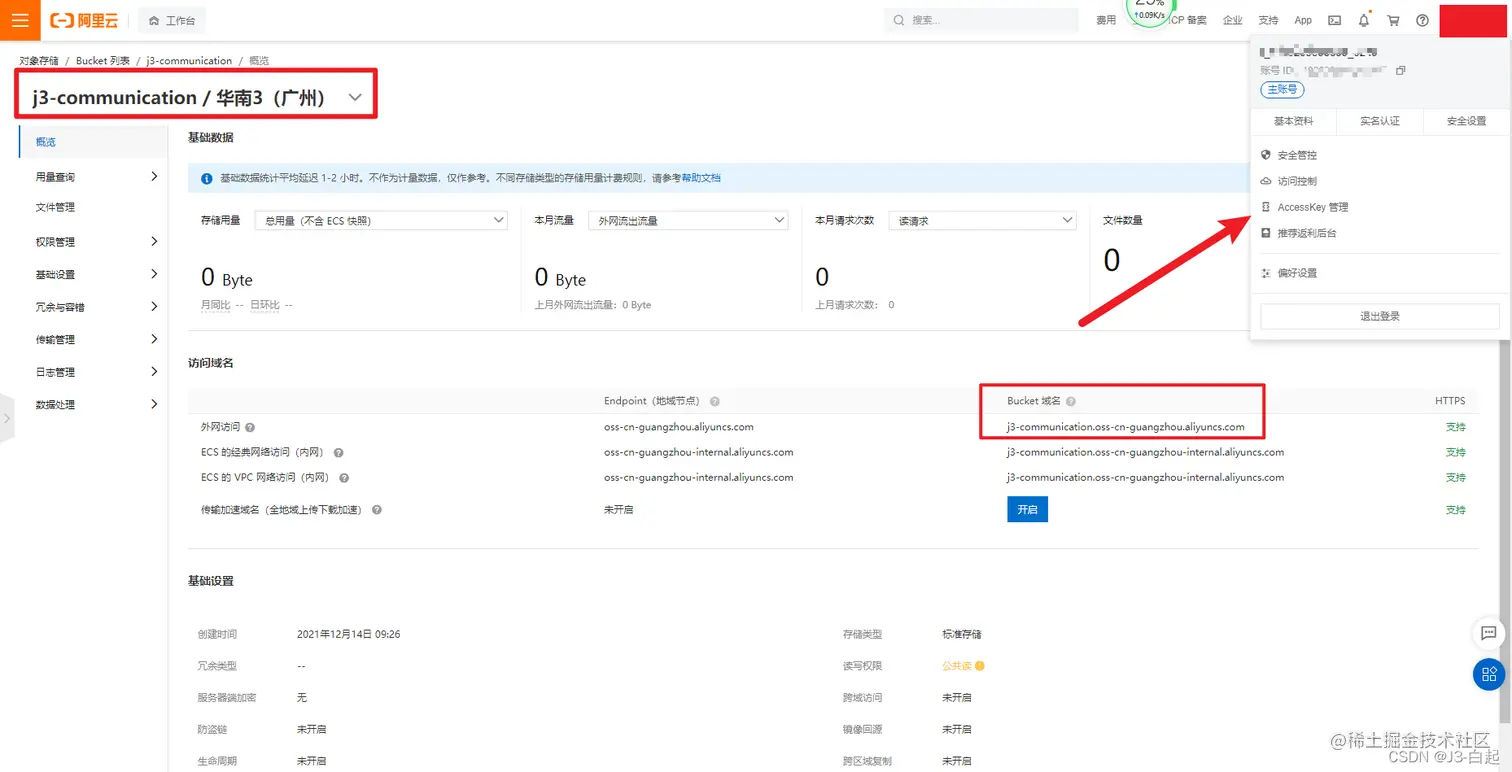Open 偏好设置 in the account menu
This screenshot has height=772, width=1512.
[x=1297, y=273]
